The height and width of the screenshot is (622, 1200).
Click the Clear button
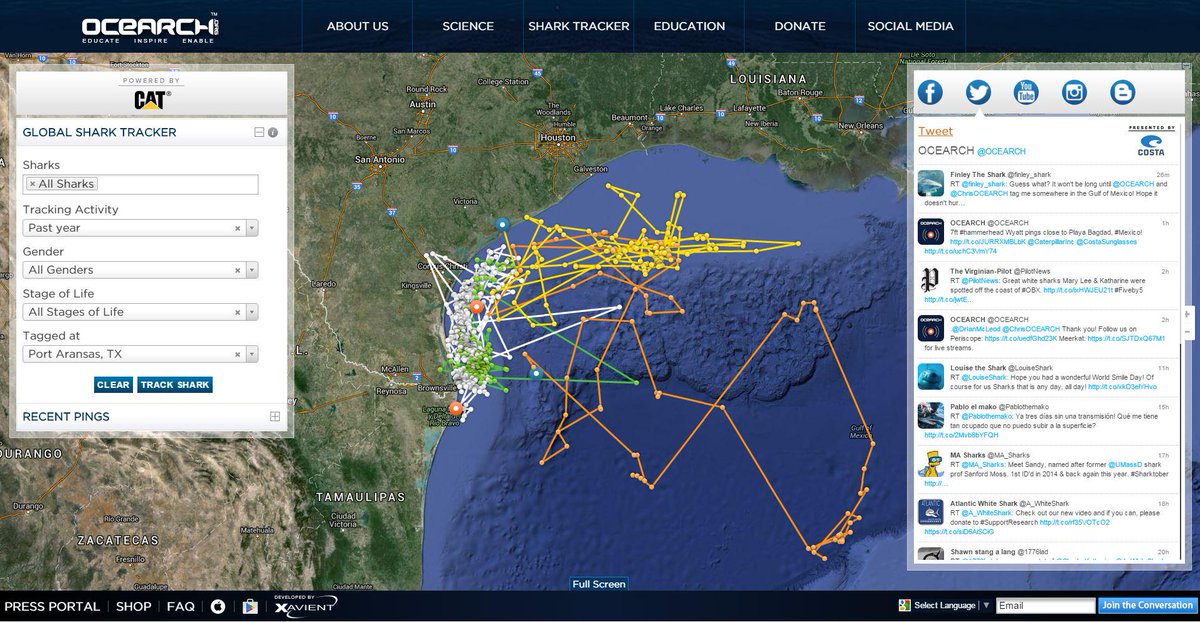(113, 385)
